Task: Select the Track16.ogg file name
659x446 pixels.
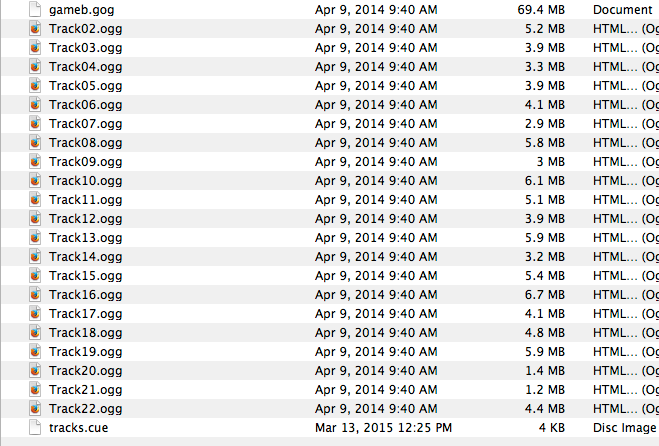Action: [x=85, y=295]
